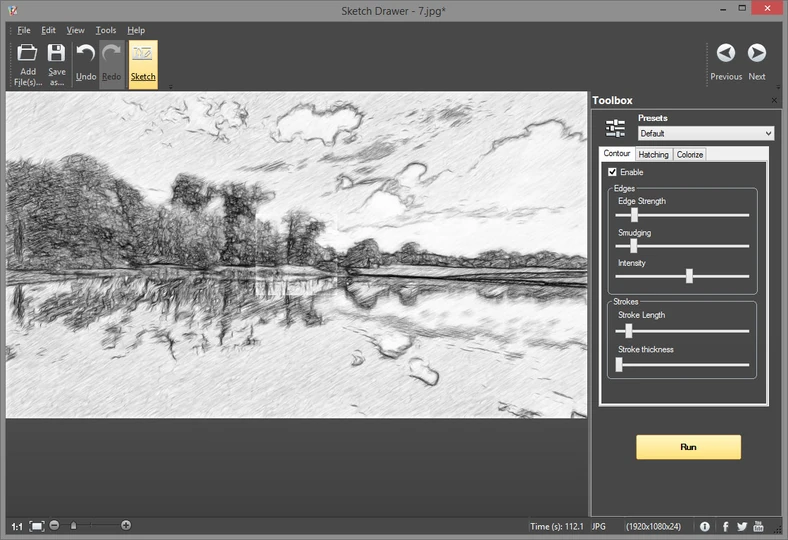788x540 pixels.
Task: Set zoom to 1:1 actual size
Action: point(17,526)
